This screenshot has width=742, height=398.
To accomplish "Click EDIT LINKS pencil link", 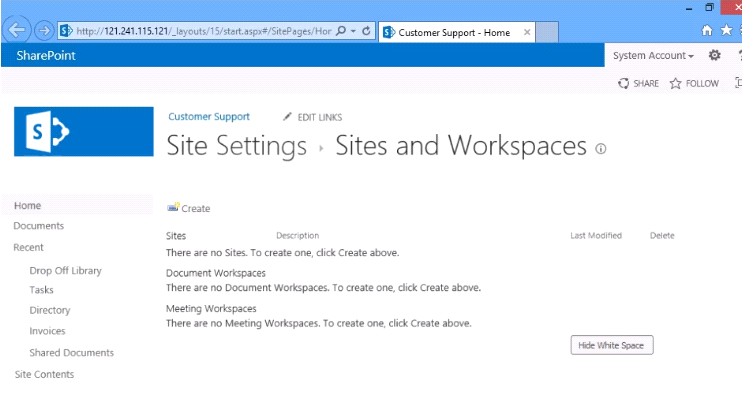I will coord(312,117).
